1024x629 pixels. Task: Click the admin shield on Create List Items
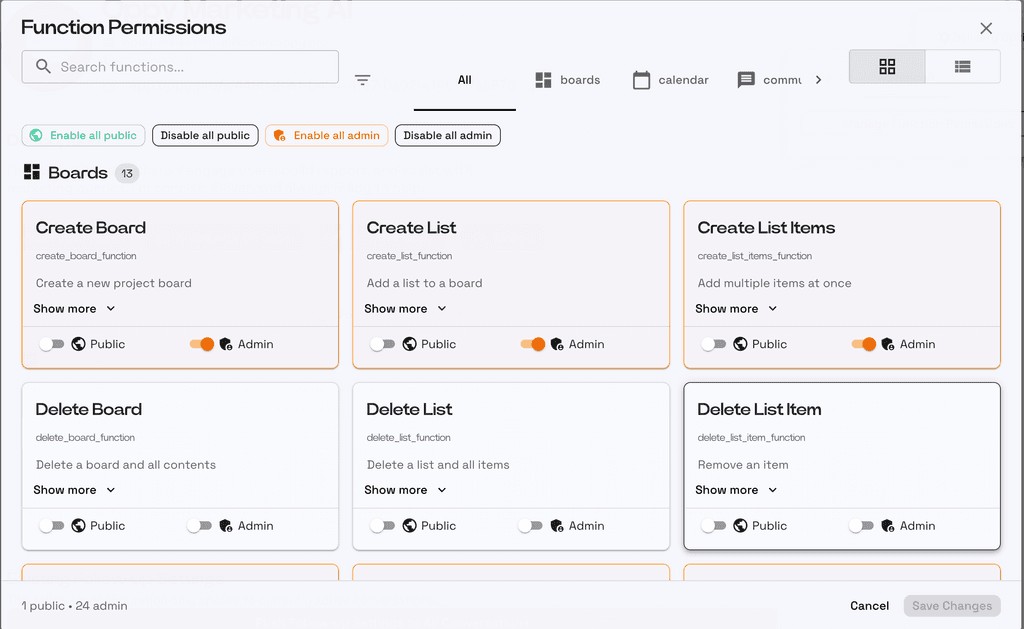888,344
